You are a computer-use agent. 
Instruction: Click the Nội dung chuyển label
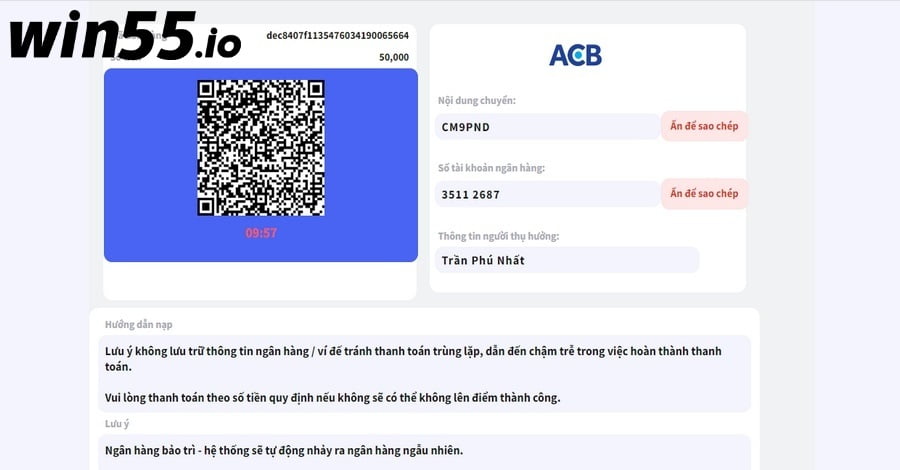pyautogui.click(x=477, y=100)
